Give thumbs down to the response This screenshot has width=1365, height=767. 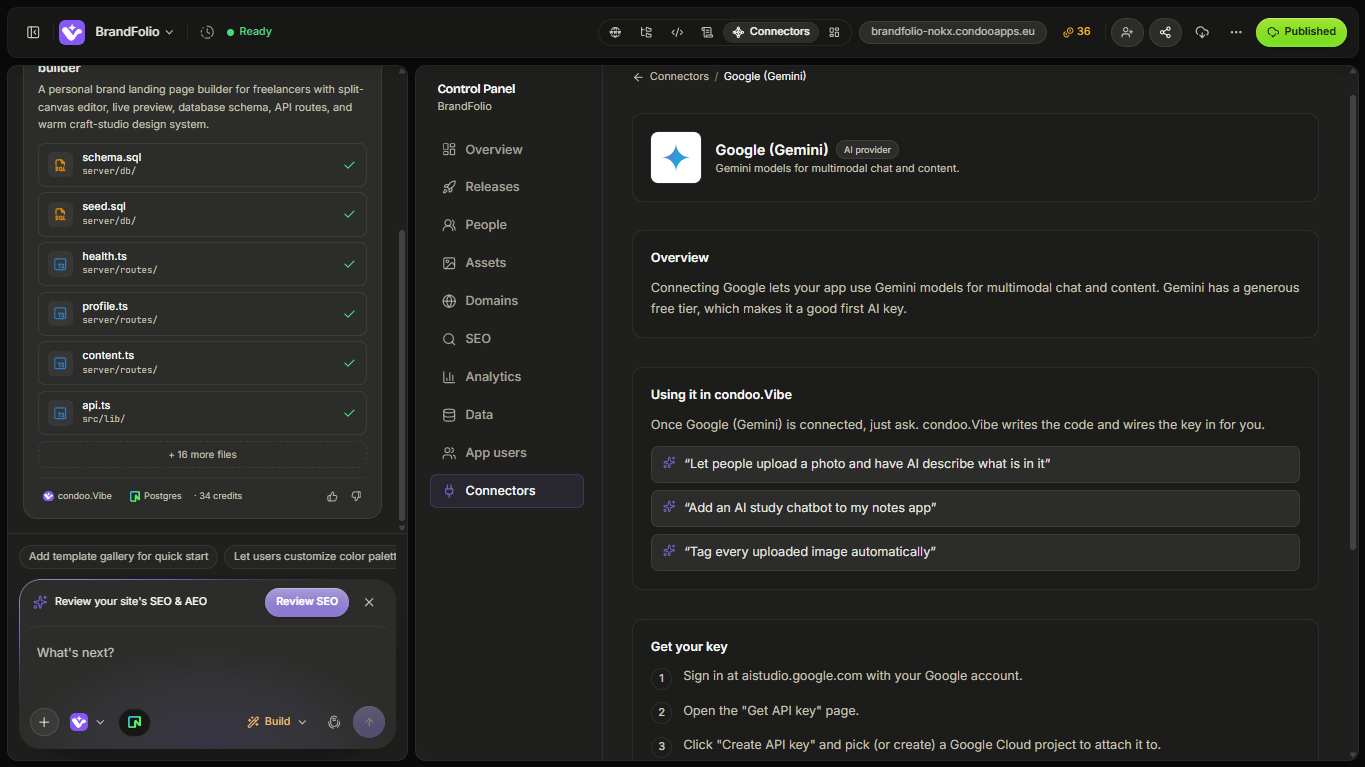tap(356, 496)
